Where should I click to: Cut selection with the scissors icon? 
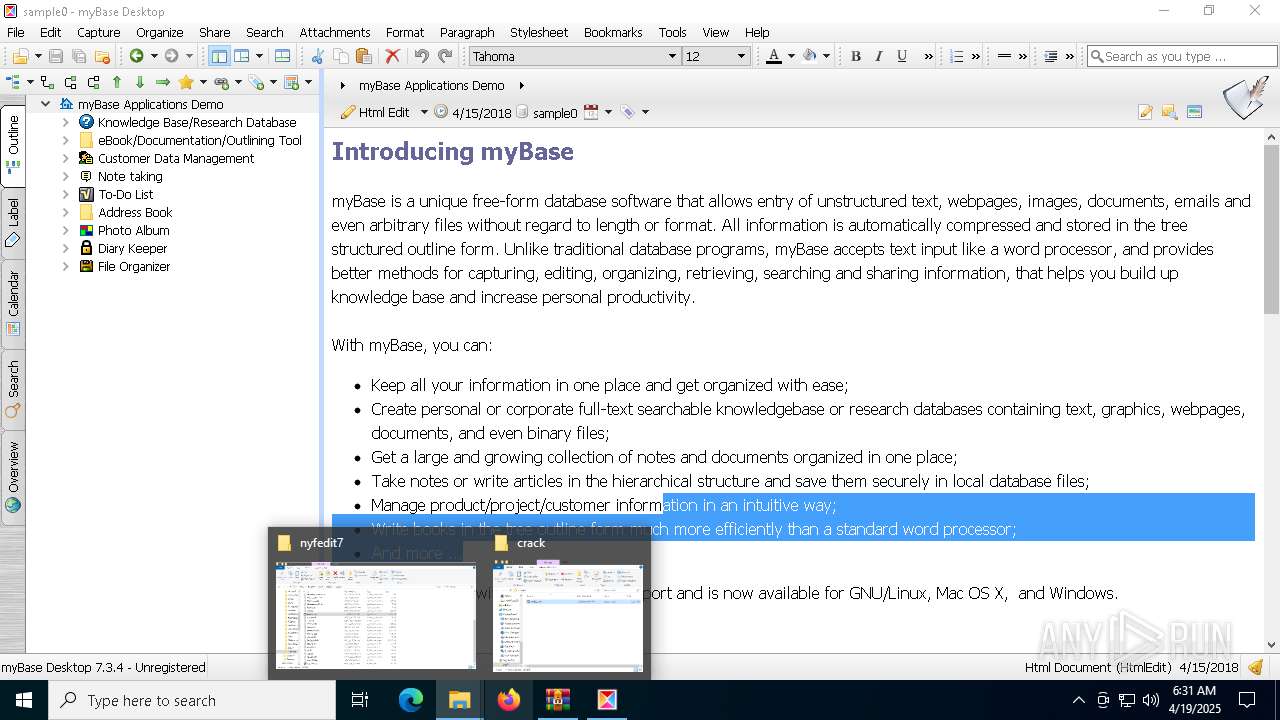tap(318, 56)
